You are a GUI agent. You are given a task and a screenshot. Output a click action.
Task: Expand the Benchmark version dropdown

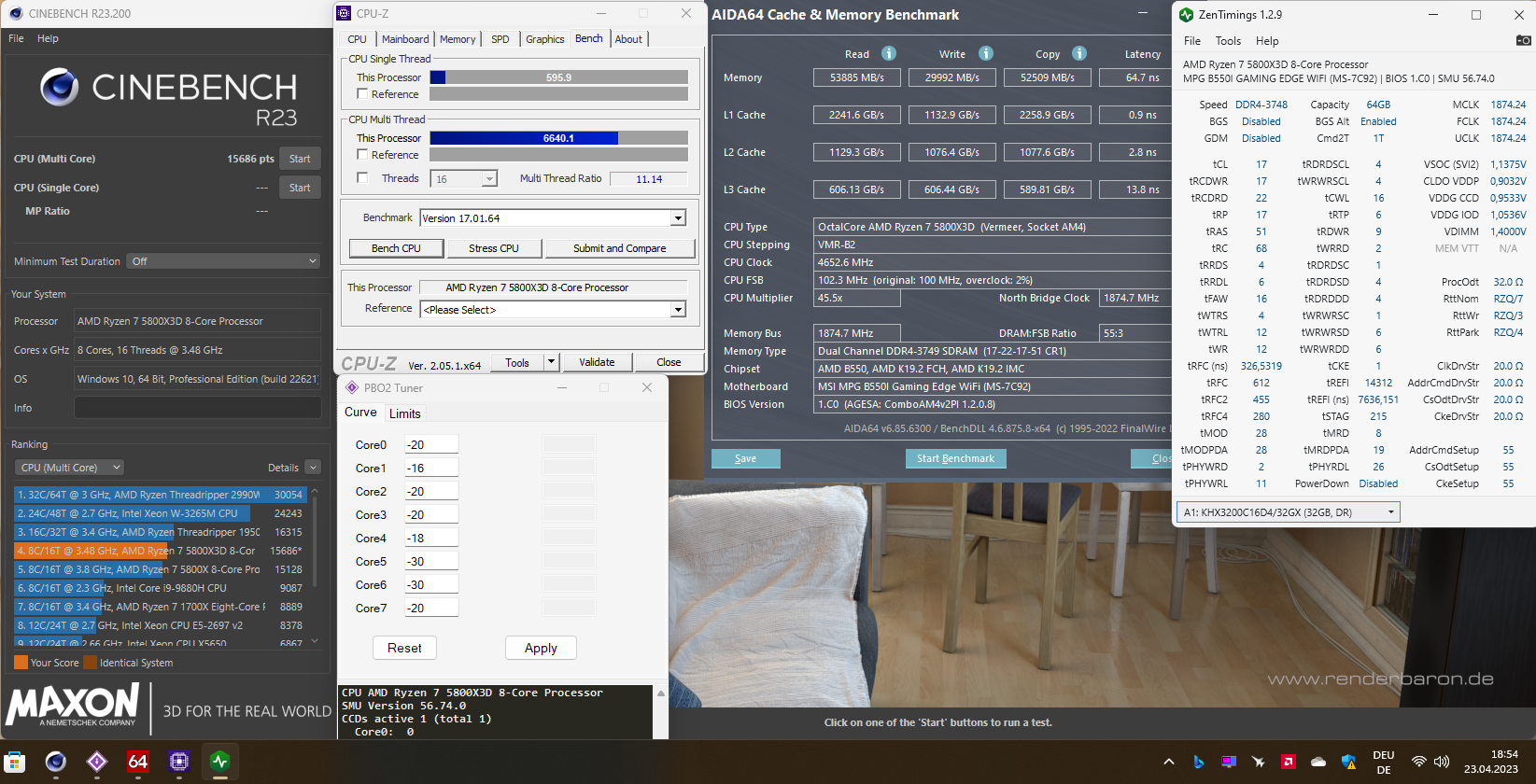coord(679,218)
